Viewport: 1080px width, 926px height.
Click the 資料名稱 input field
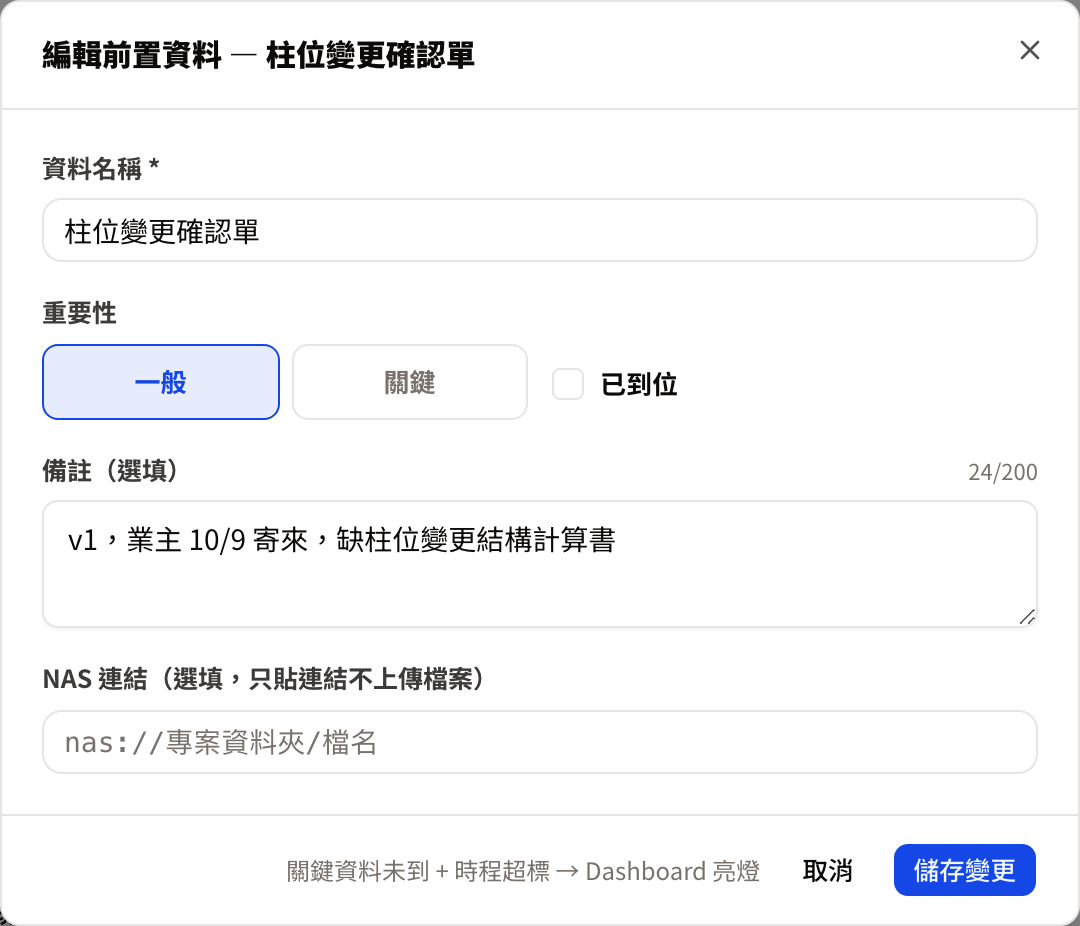(x=539, y=230)
